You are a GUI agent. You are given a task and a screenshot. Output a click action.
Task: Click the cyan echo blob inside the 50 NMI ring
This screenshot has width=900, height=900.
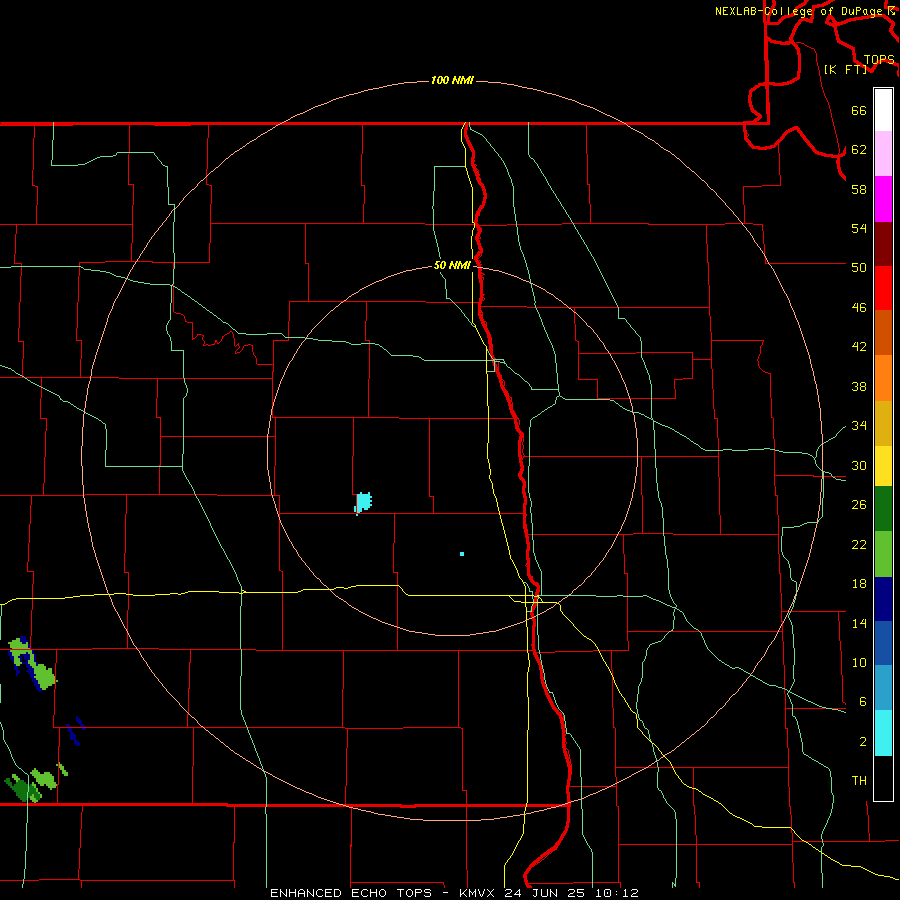363,502
